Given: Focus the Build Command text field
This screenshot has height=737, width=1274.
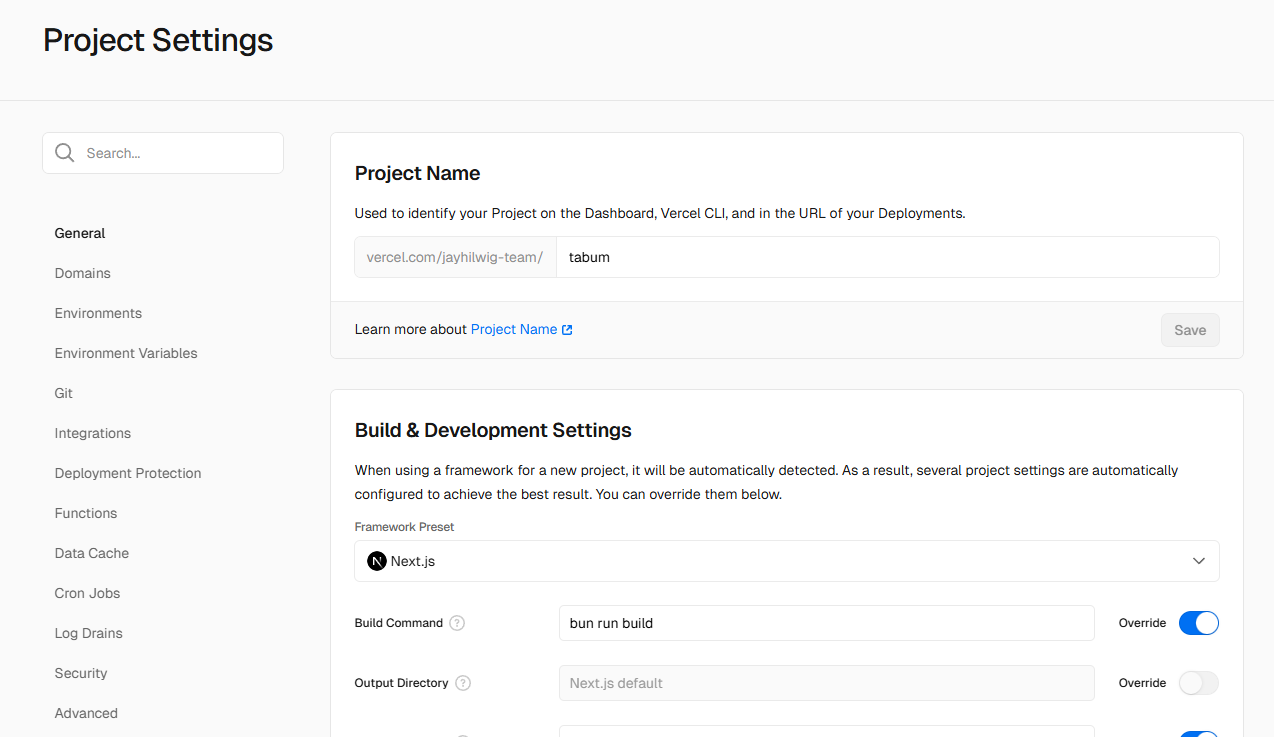Looking at the screenshot, I should point(826,623).
